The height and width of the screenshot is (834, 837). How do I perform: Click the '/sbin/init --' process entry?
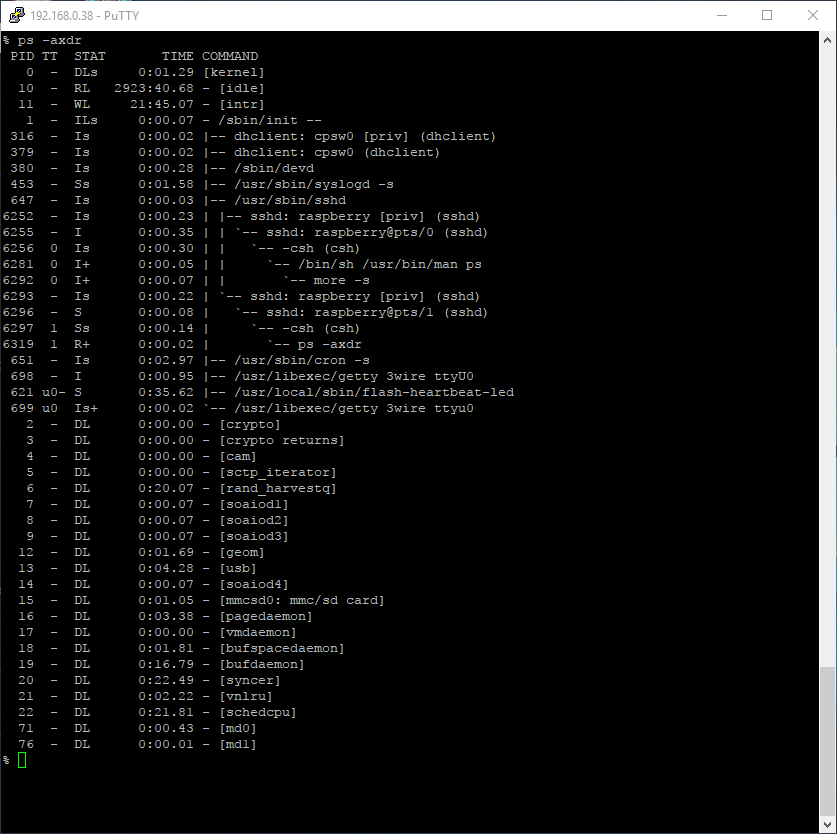270,120
